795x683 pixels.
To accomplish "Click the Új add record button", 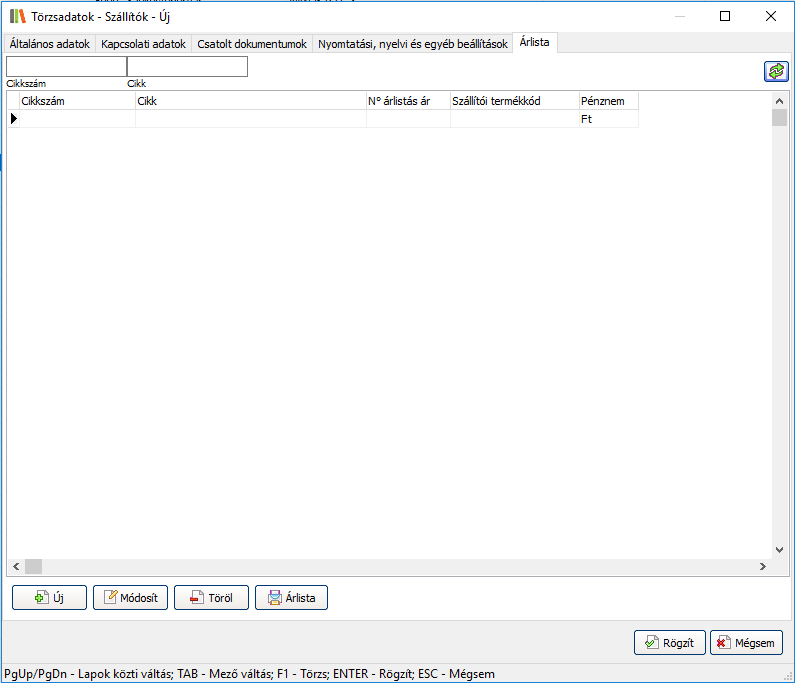I will [49, 598].
